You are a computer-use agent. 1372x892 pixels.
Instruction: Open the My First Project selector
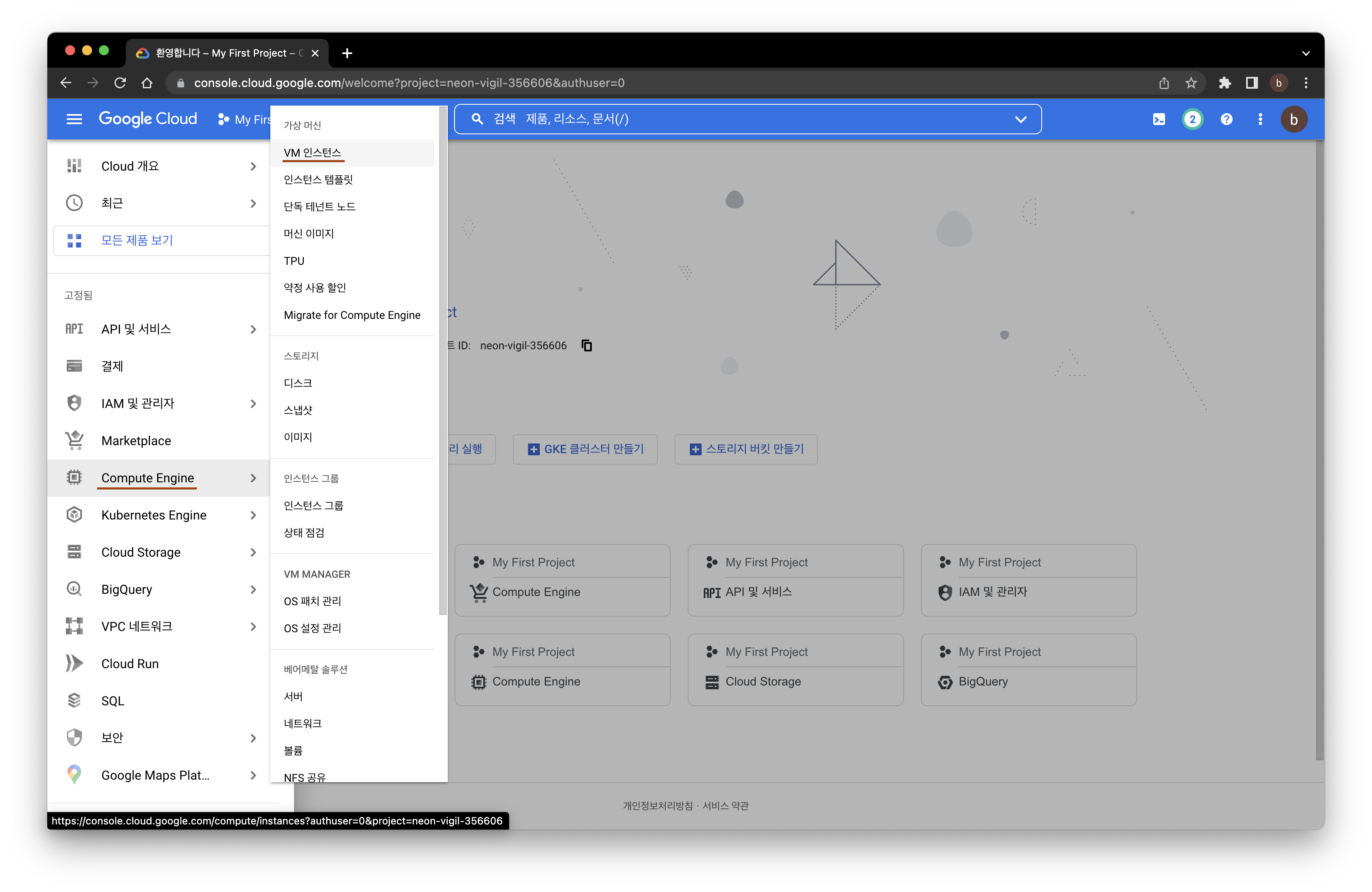[x=245, y=119]
